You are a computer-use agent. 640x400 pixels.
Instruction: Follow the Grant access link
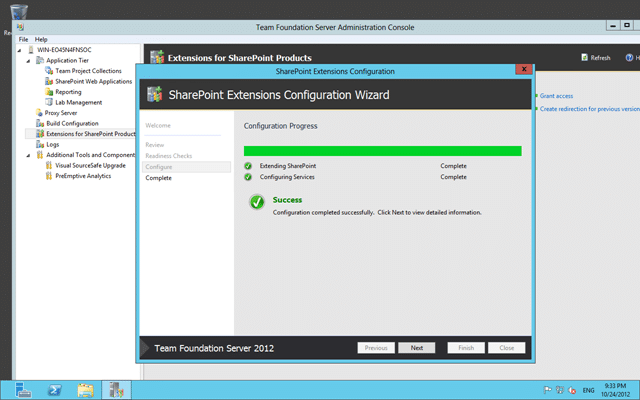pos(556,96)
